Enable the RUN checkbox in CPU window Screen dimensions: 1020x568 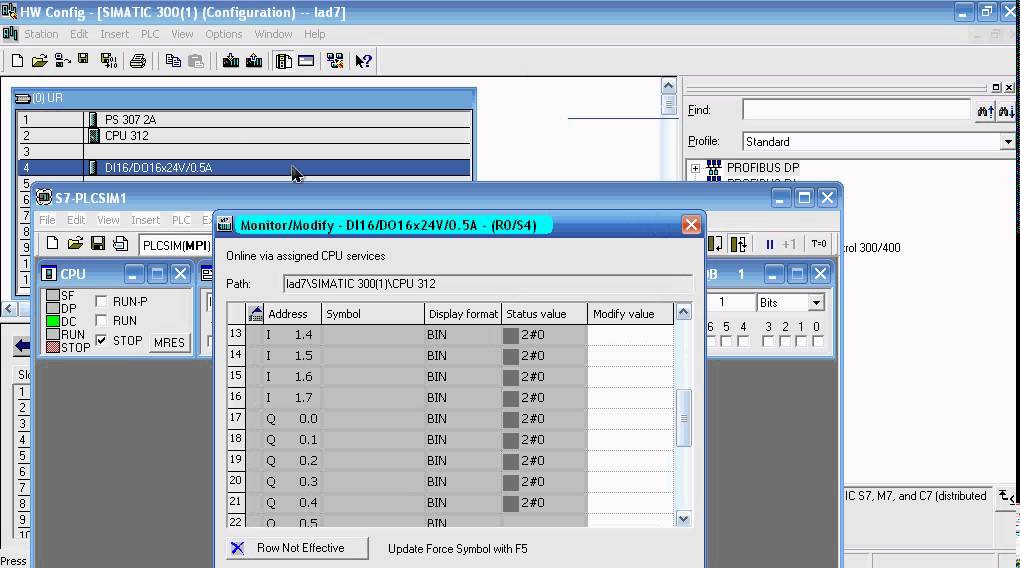(101, 320)
